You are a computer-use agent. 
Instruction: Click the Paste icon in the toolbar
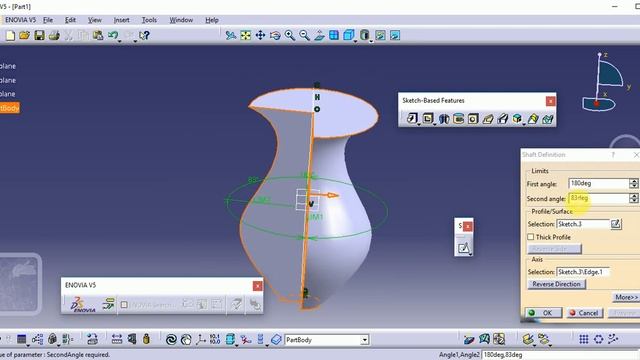tap(98, 36)
